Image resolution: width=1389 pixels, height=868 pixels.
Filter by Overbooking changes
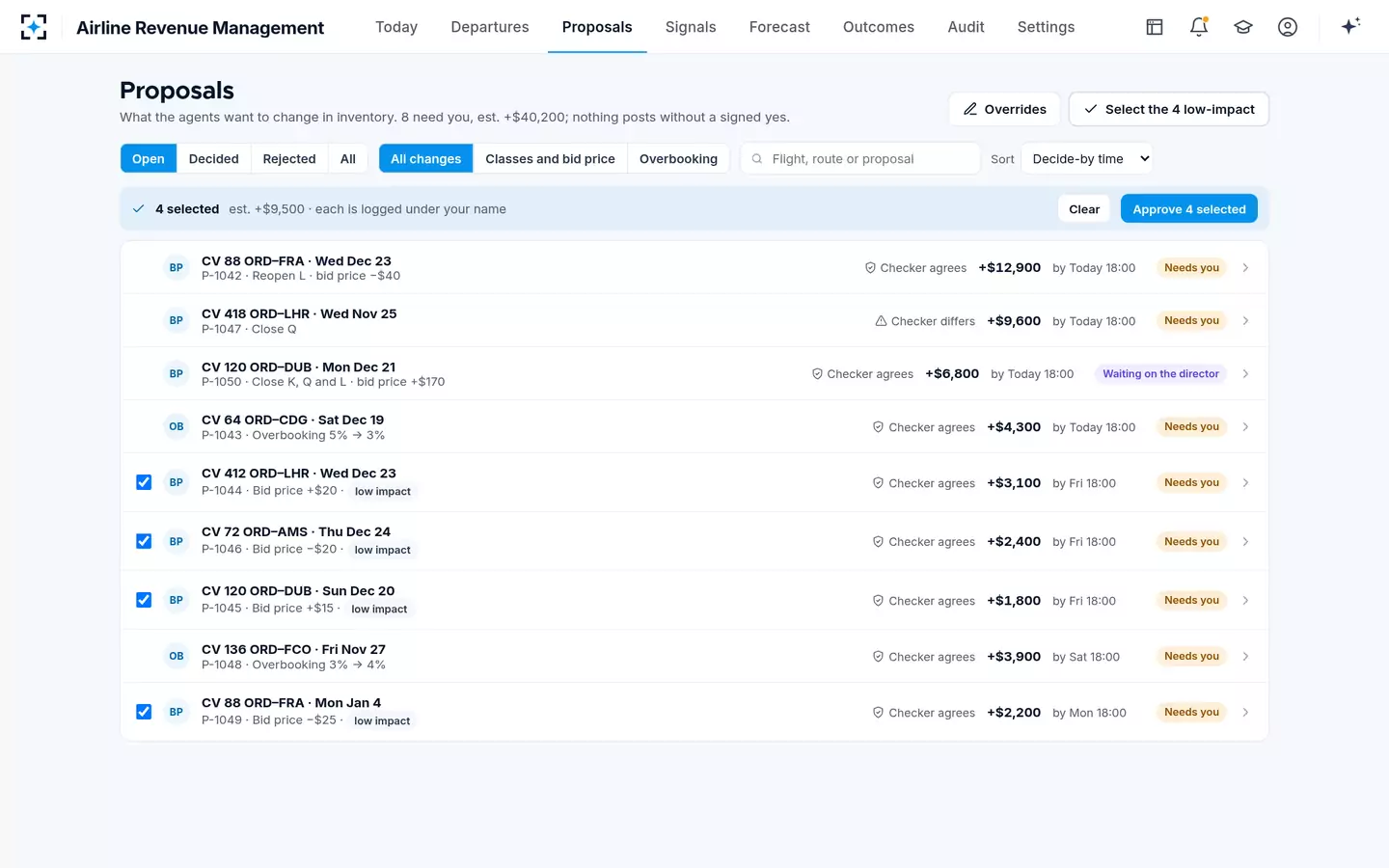click(x=678, y=159)
